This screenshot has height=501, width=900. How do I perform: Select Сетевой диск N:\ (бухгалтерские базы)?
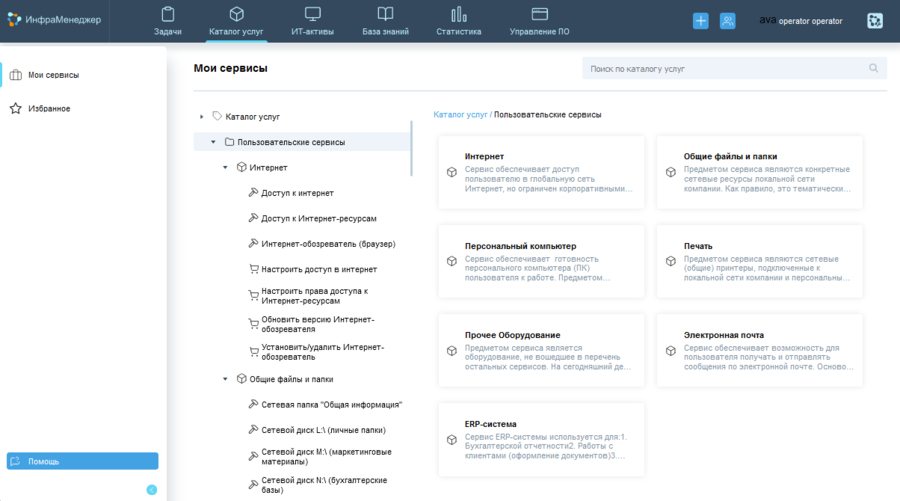[324, 485]
